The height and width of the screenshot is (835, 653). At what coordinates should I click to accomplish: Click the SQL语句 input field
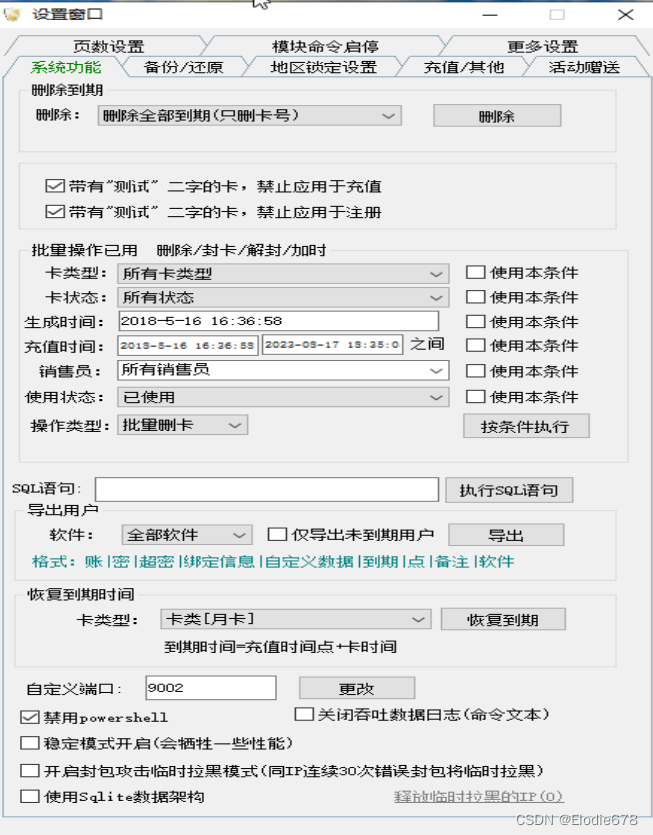[x=266, y=489]
